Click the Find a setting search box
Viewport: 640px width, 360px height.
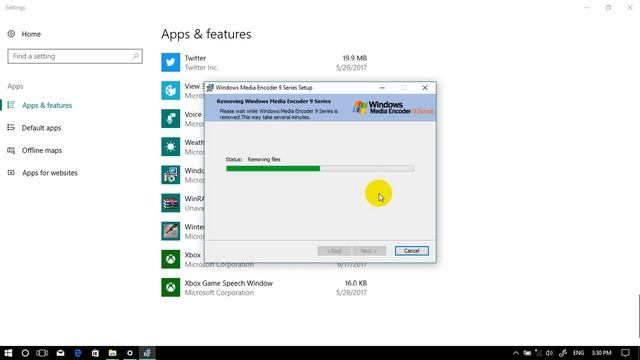tap(75, 56)
